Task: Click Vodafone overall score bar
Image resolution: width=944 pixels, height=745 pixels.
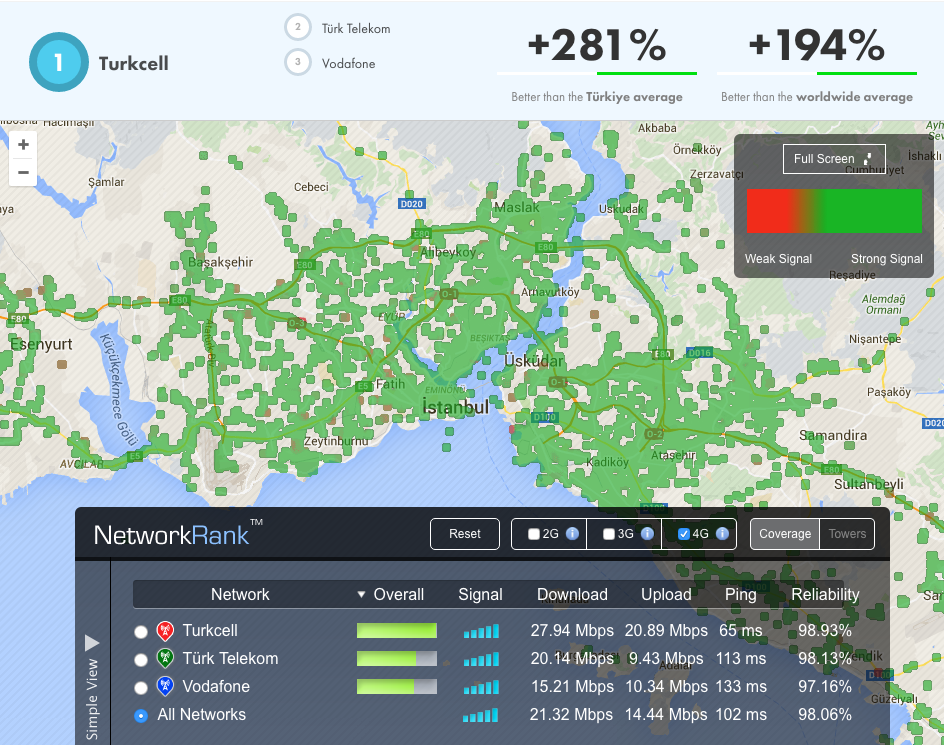Action: click(397, 687)
